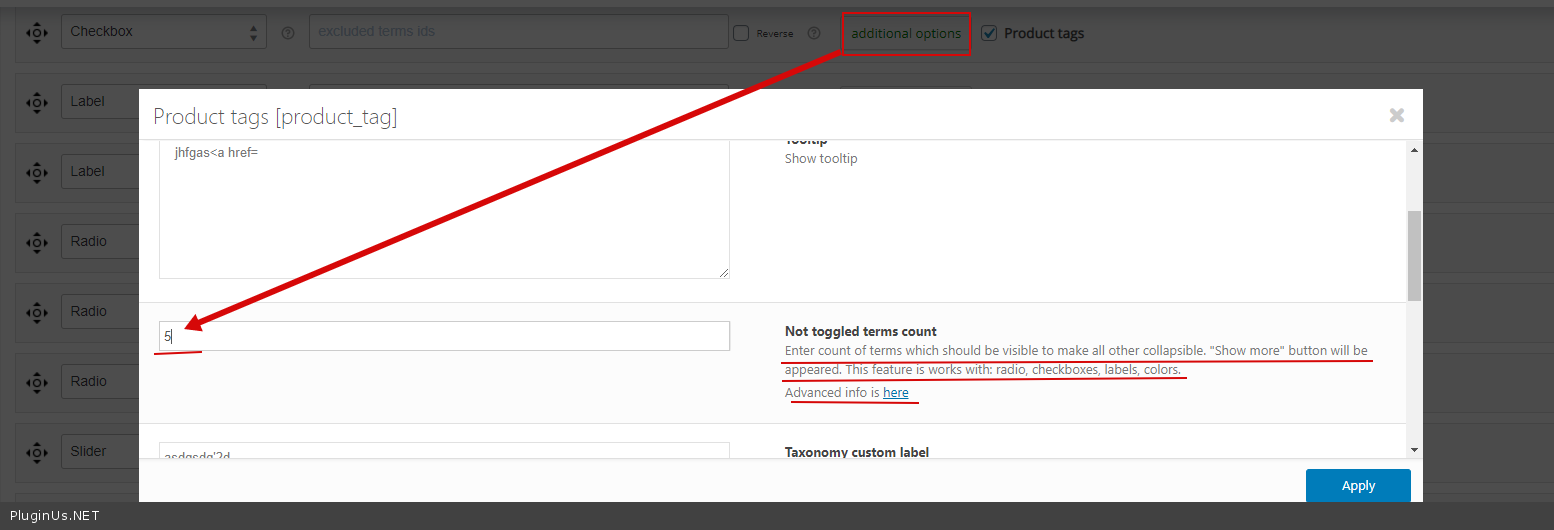Viewport: 1554px width, 530px height.
Task: Click the popup's vertical scrollbar thumb
Action: 1413,255
